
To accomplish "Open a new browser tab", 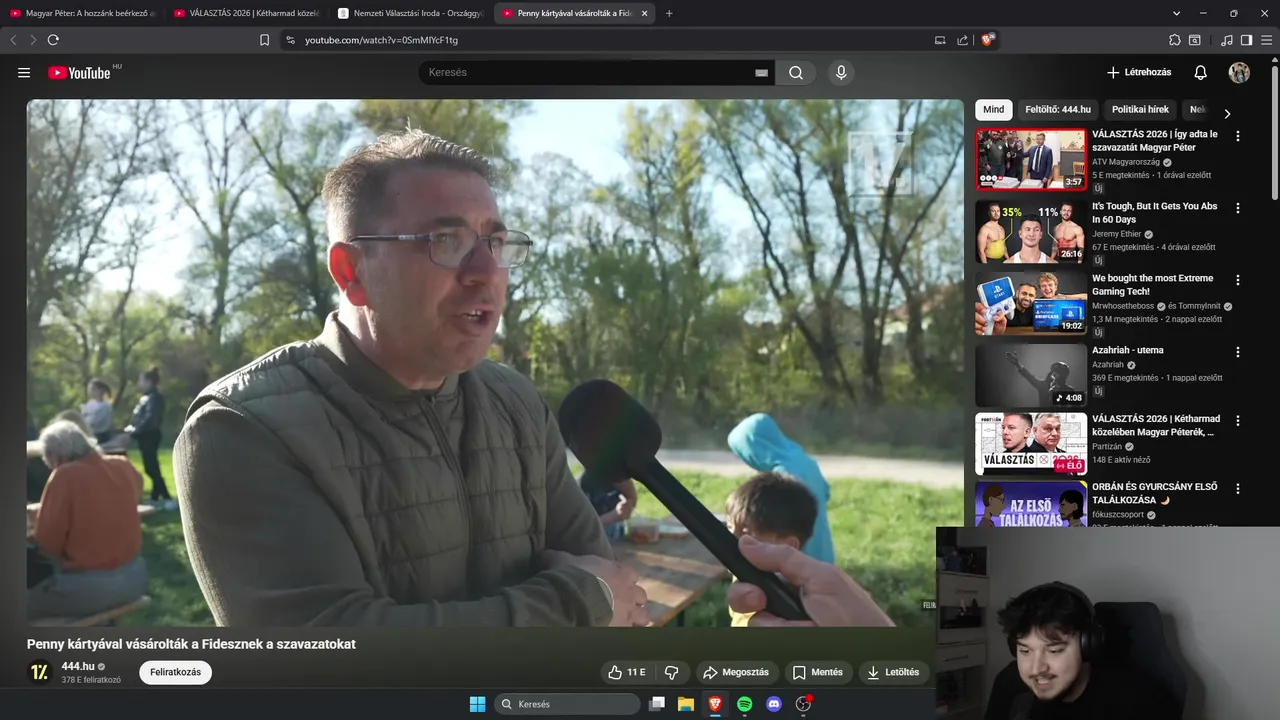I will [x=669, y=13].
